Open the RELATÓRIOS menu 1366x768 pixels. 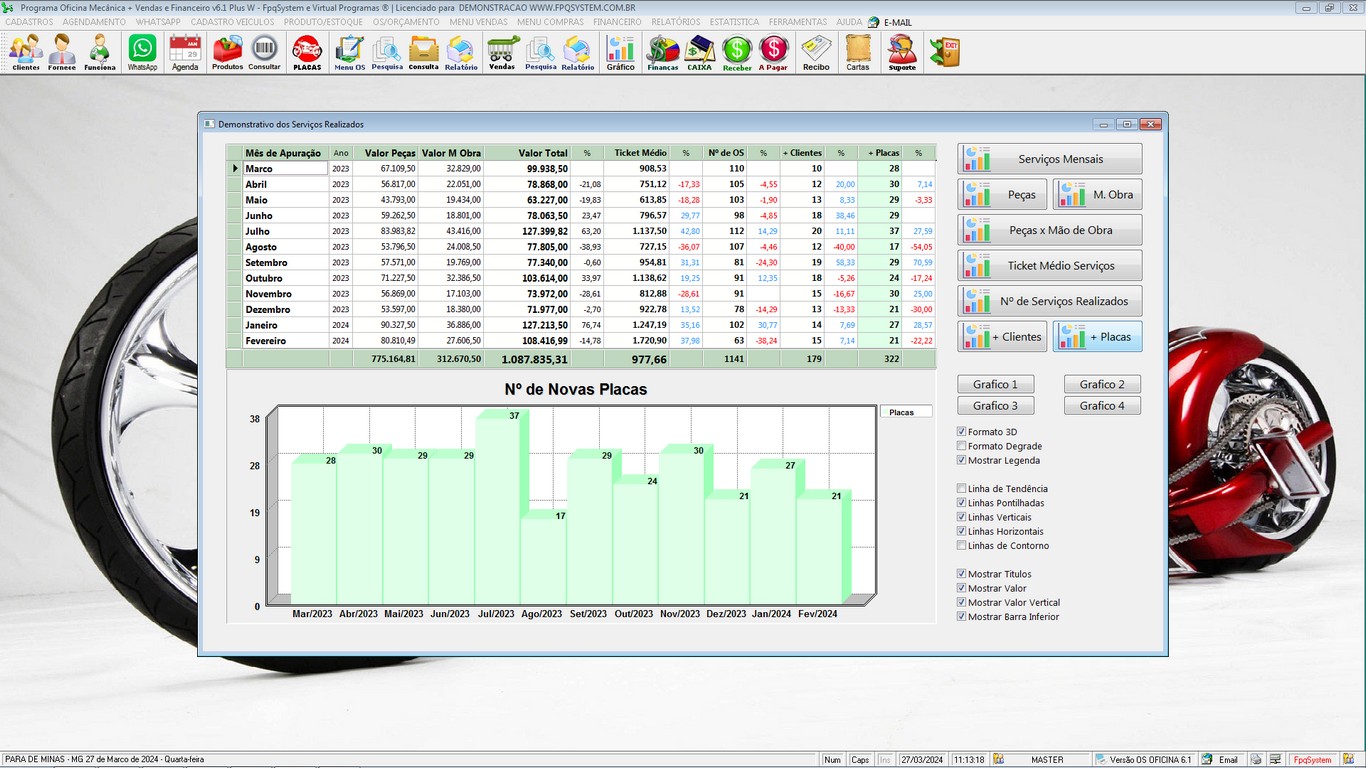pos(675,22)
